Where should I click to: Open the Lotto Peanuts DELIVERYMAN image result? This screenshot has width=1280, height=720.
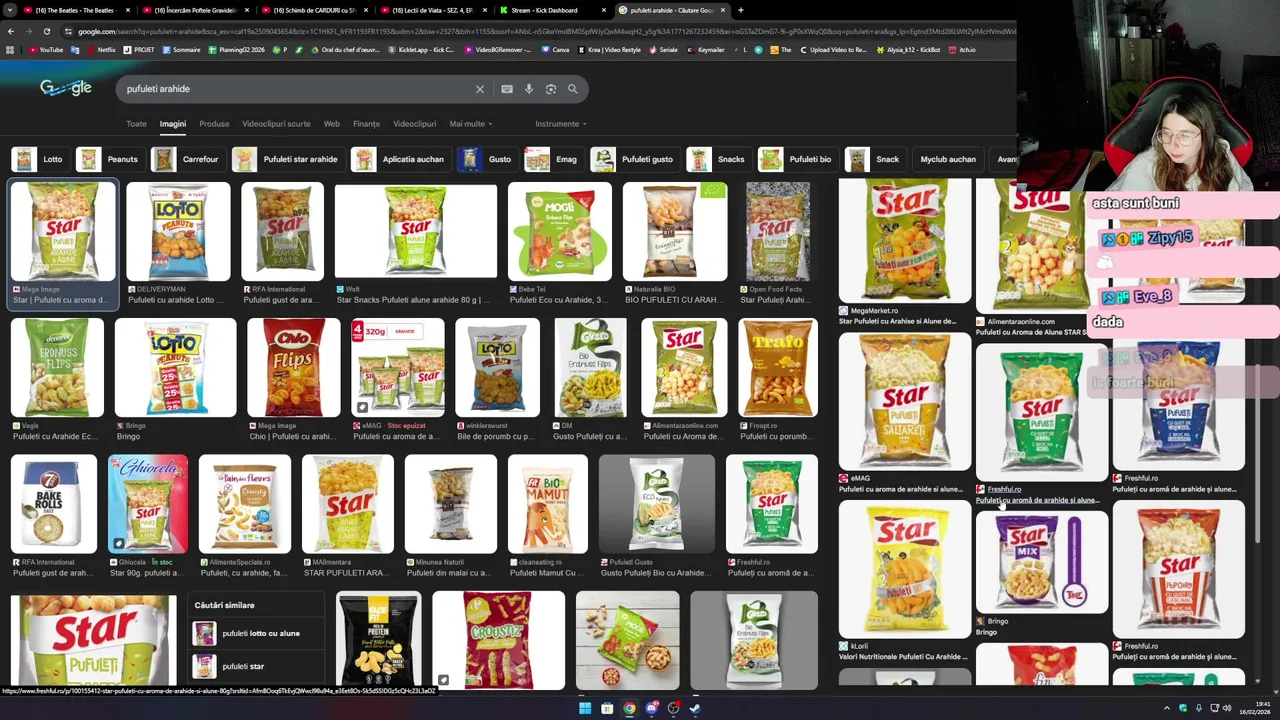[x=177, y=232]
